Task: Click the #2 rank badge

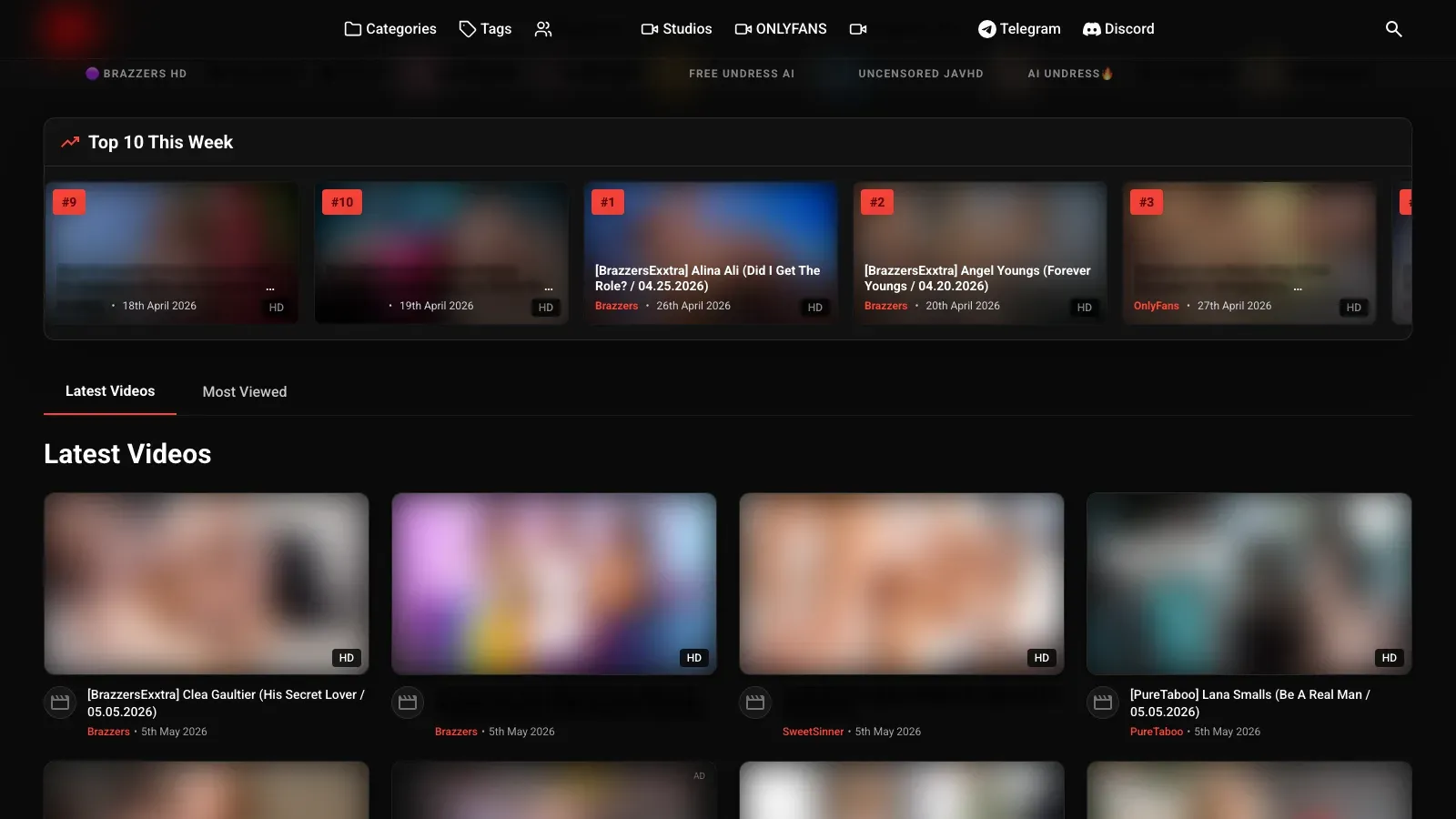Action: (x=877, y=202)
